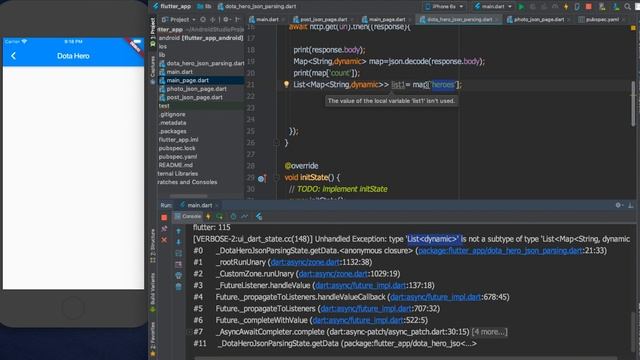Open dart:async/zone.dart link in frame #1

[305, 262]
